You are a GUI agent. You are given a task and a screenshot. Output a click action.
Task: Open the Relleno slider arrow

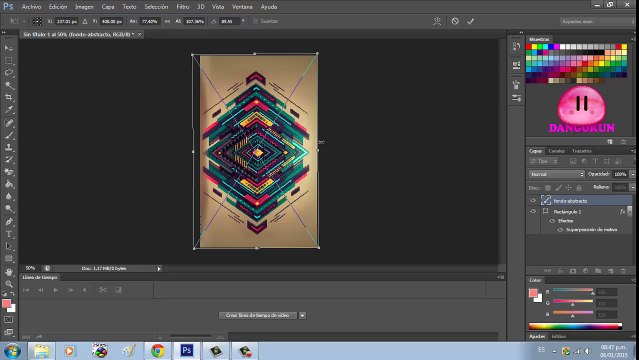click(632, 188)
